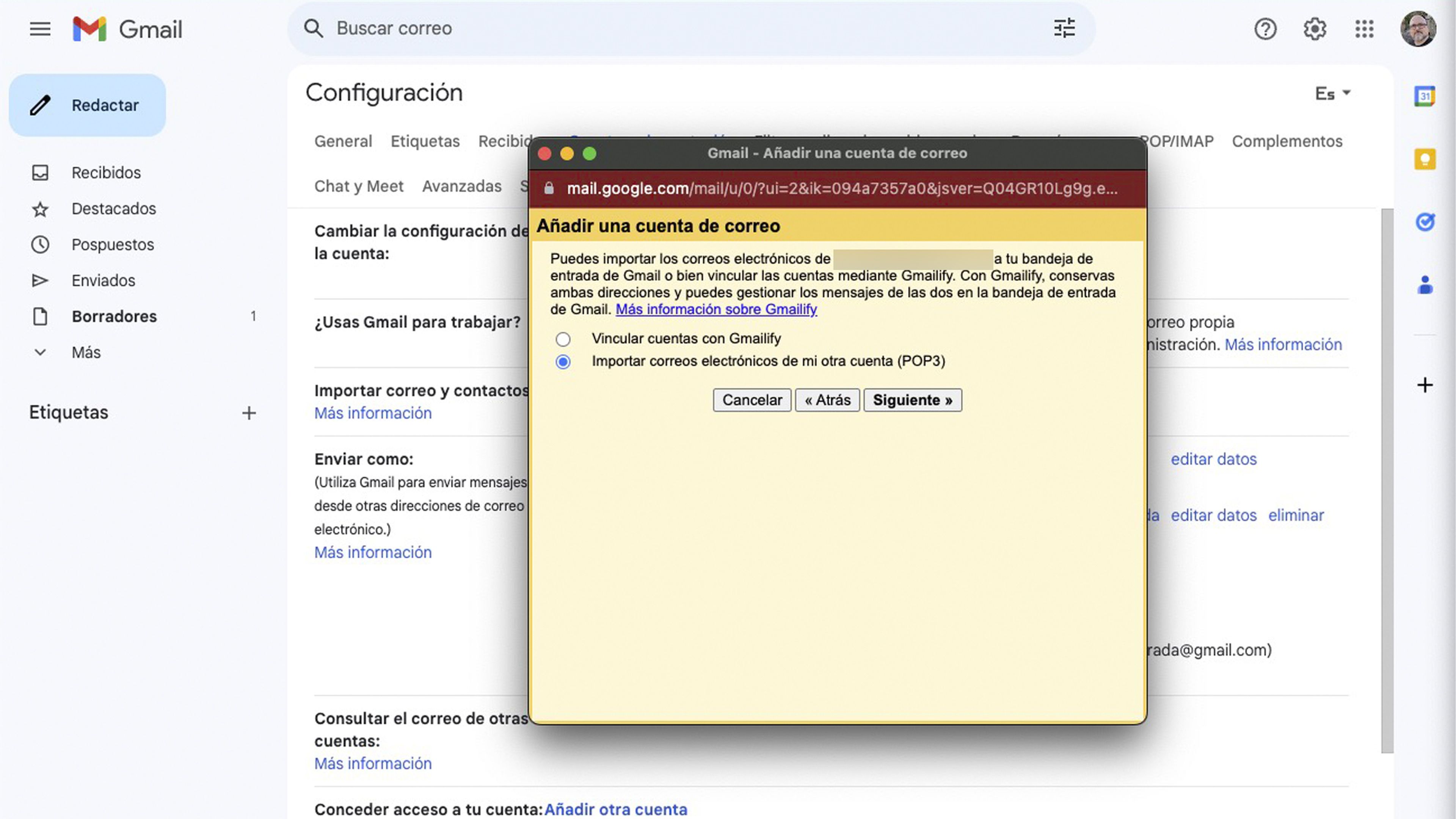The height and width of the screenshot is (819, 1456).
Task: Click Añadir otra cuenta link
Action: pos(615,810)
